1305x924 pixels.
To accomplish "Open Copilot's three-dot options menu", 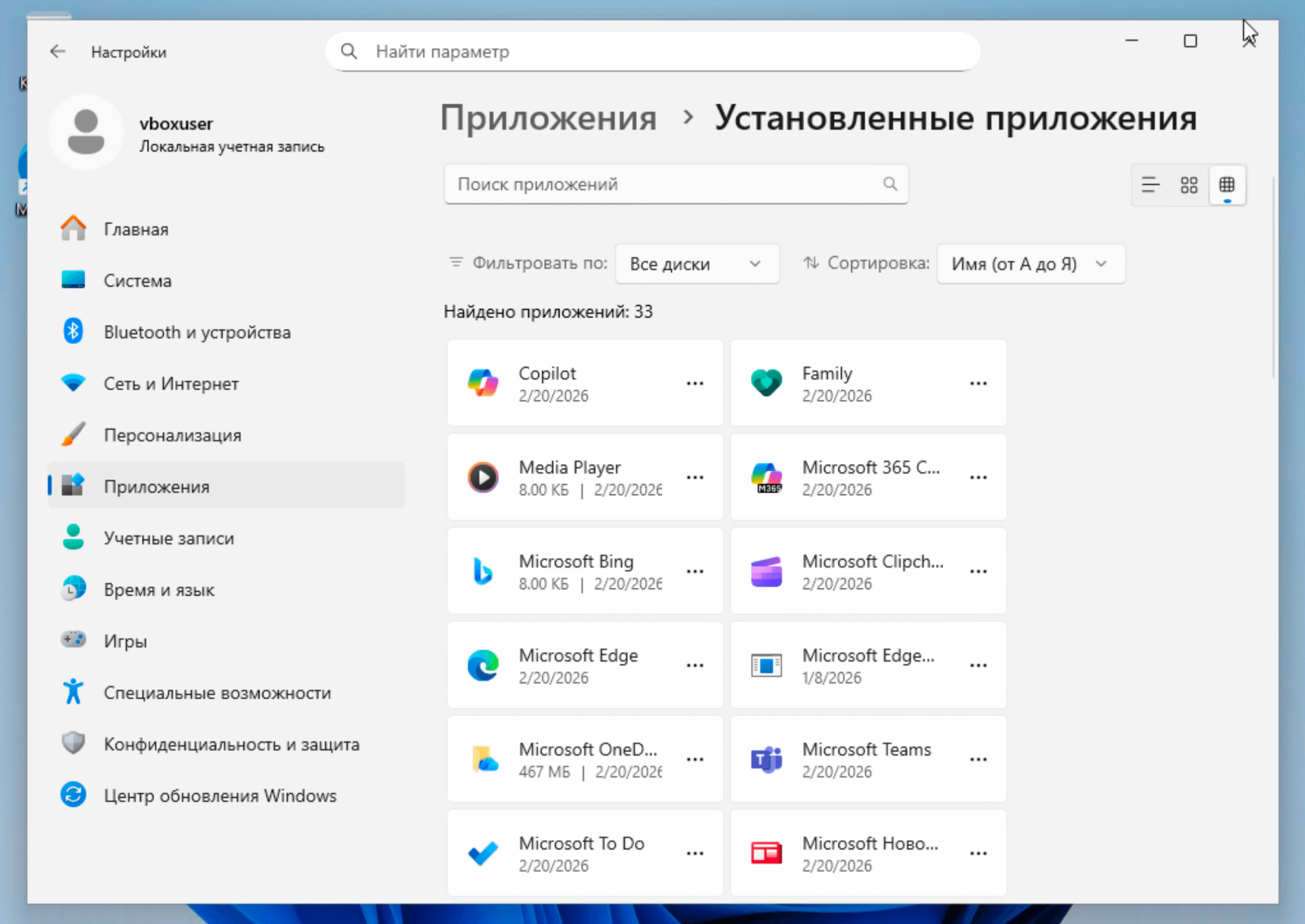I will pos(694,384).
